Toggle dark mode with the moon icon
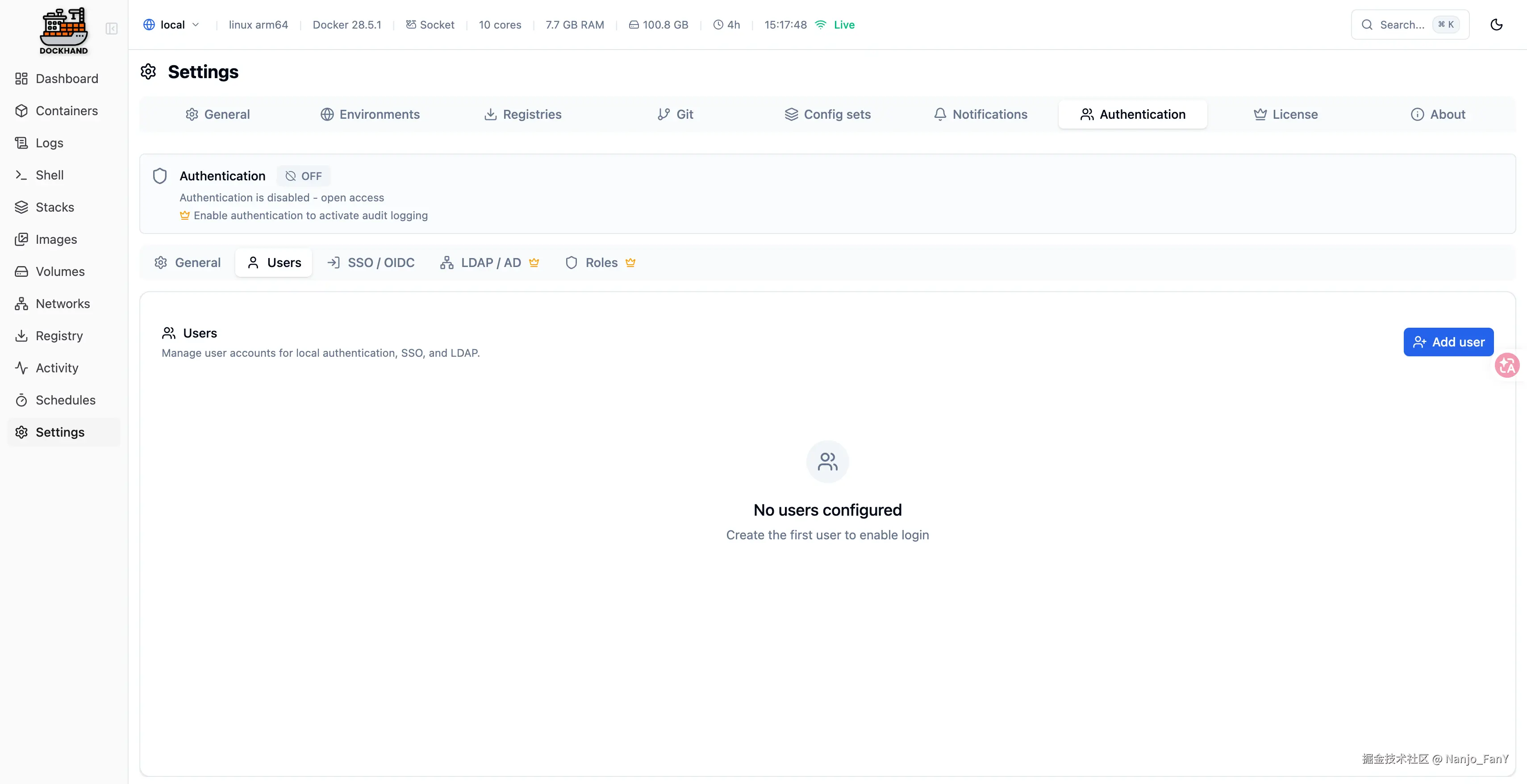The image size is (1527, 784). 1496,24
